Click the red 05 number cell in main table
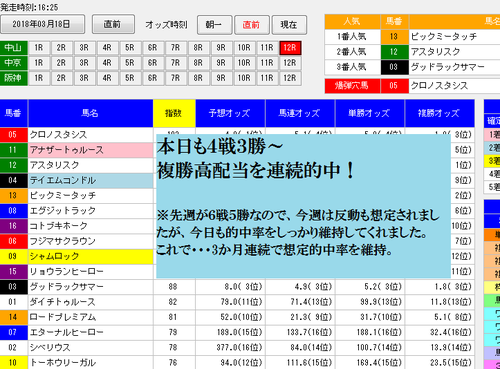Image resolution: width=500 pixels, height=369 pixels. (x=13, y=135)
